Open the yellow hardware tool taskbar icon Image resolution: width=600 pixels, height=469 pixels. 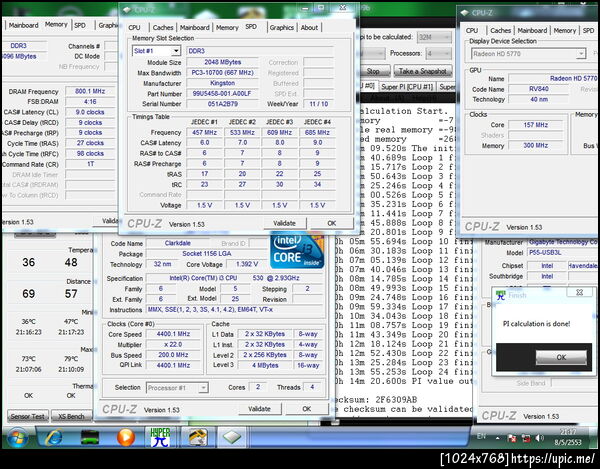[x=198, y=437]
